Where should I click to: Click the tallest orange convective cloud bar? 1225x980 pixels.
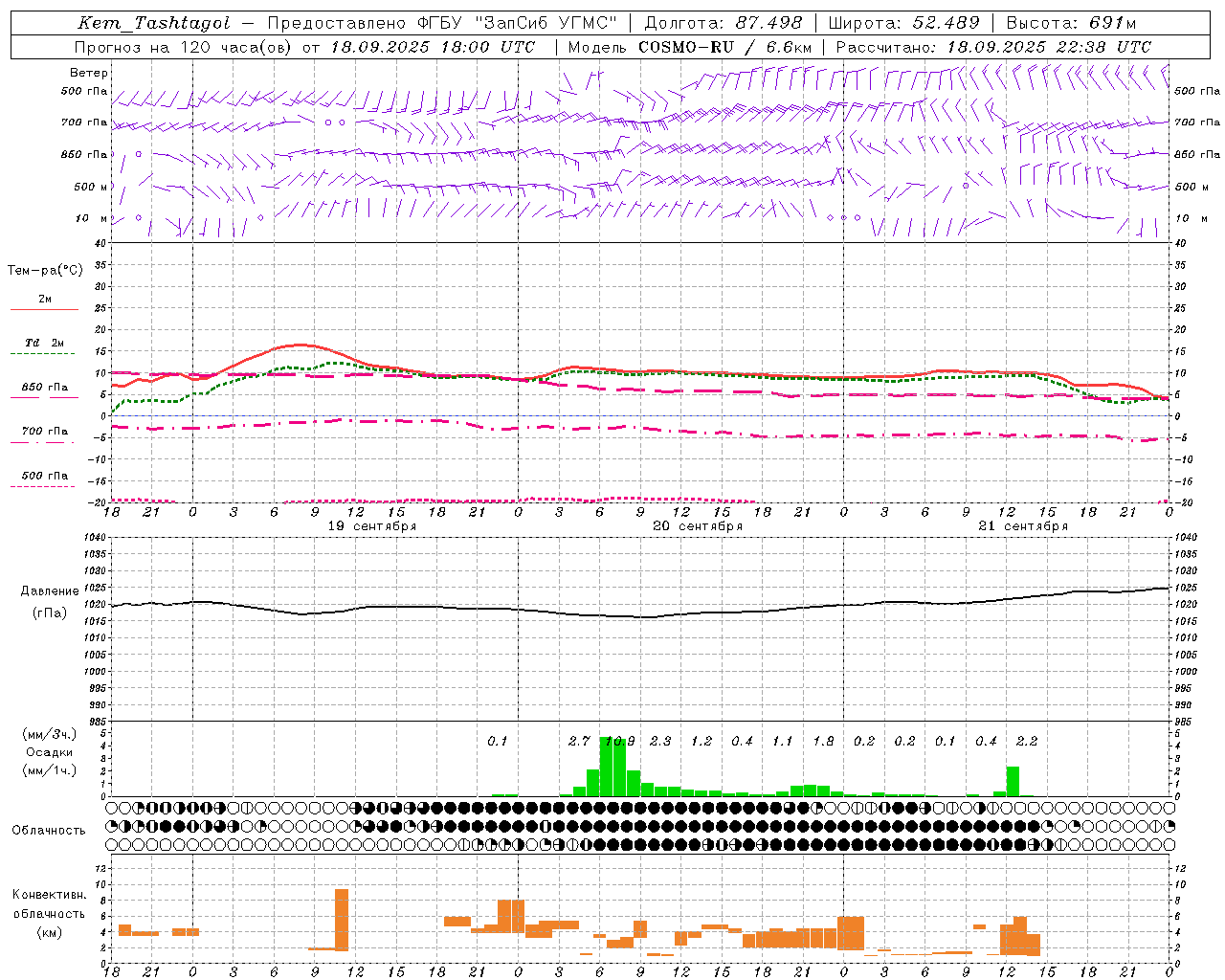pyautogui.click(x=342, y=919)
